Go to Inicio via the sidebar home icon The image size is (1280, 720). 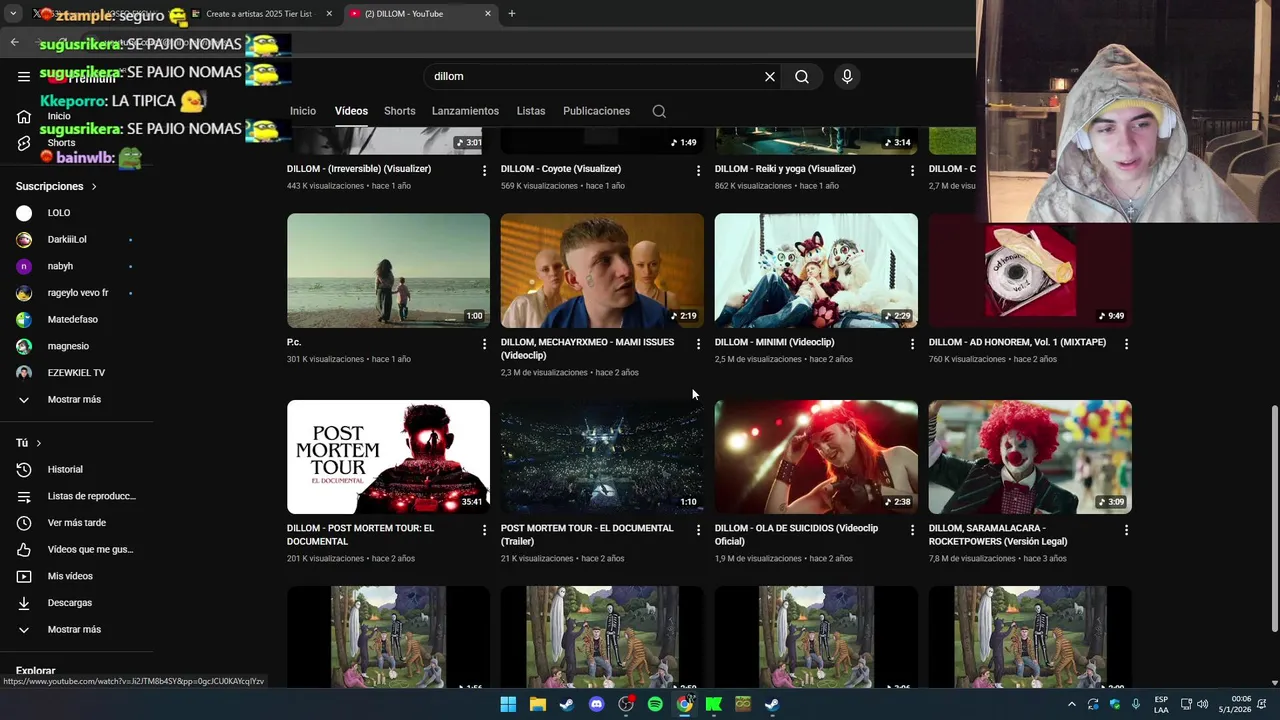coord(24,116)
